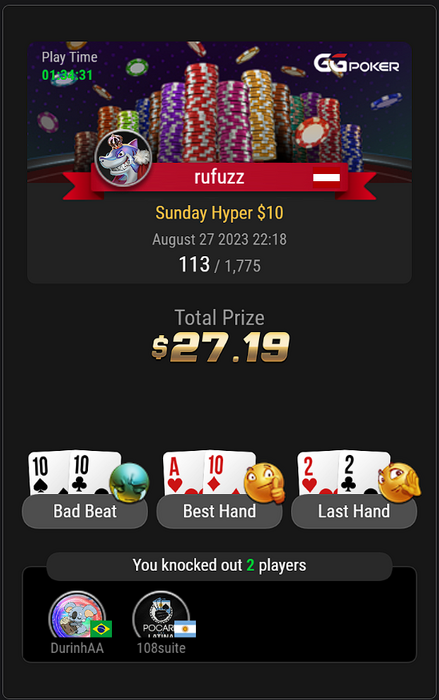The width and height of the screenshot is (439, 700).
Task: Click the facepalm emoji on Last Hand
Action: 399,482
